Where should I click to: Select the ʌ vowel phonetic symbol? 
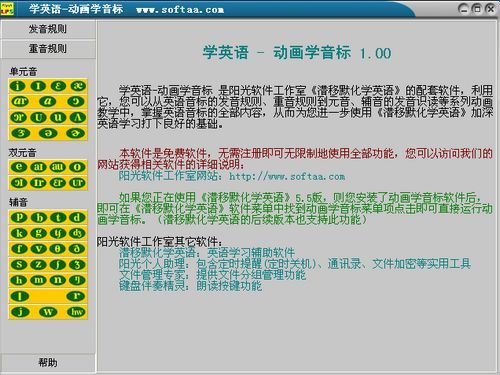click(78, 117)
